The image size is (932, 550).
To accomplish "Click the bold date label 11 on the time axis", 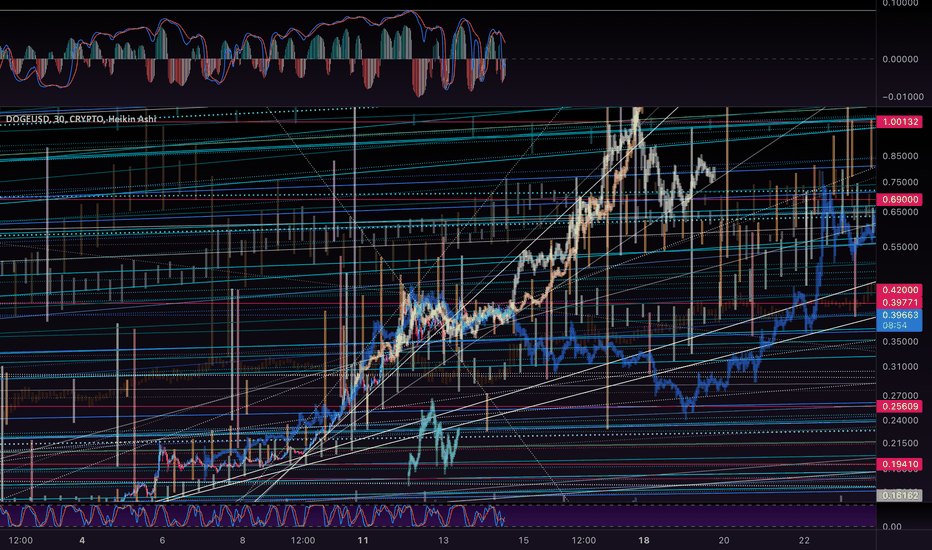I will click(x=363, y=540).
